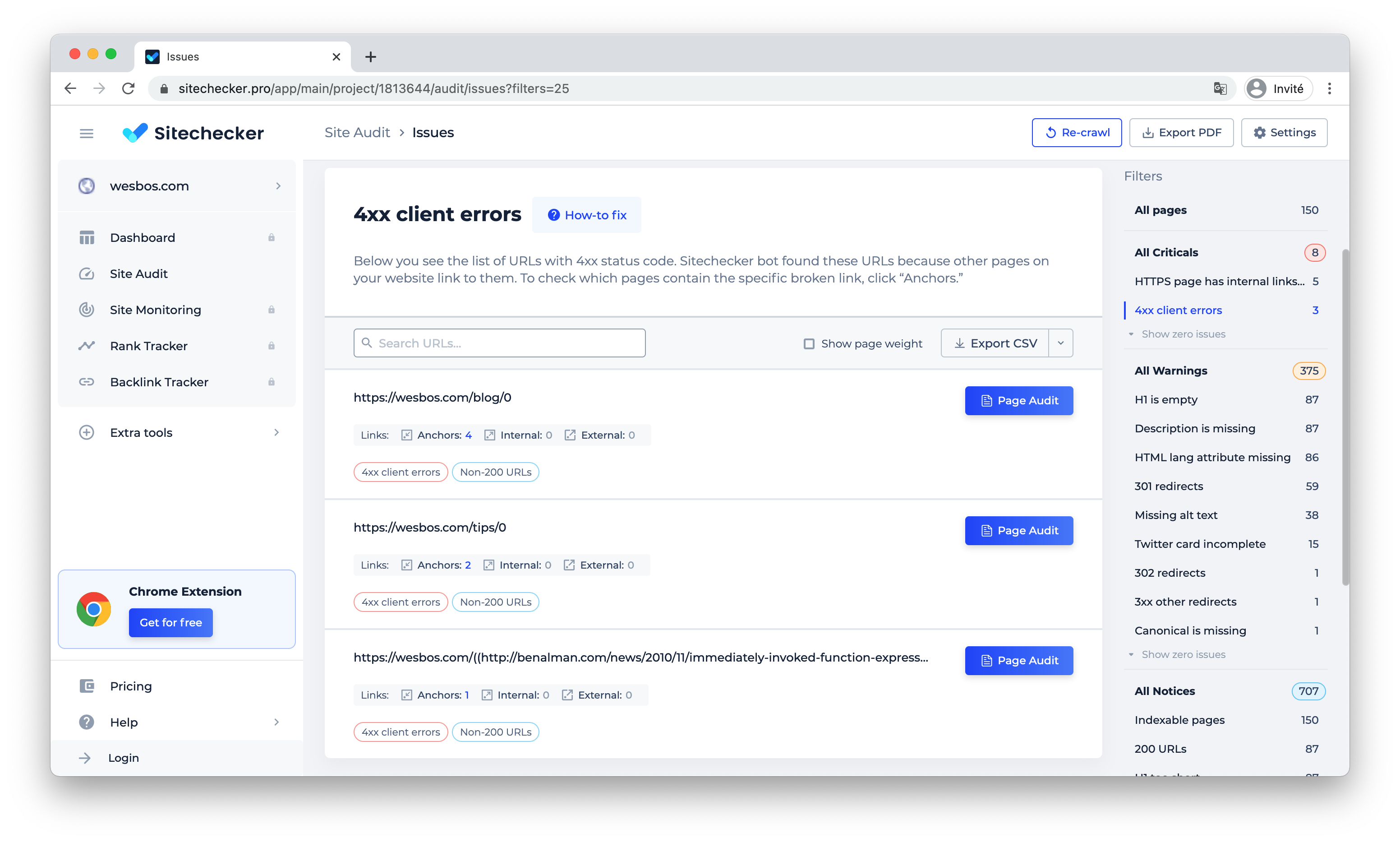
Task: Open Site Monitoring tool
Action: click(x=155, y=310)
